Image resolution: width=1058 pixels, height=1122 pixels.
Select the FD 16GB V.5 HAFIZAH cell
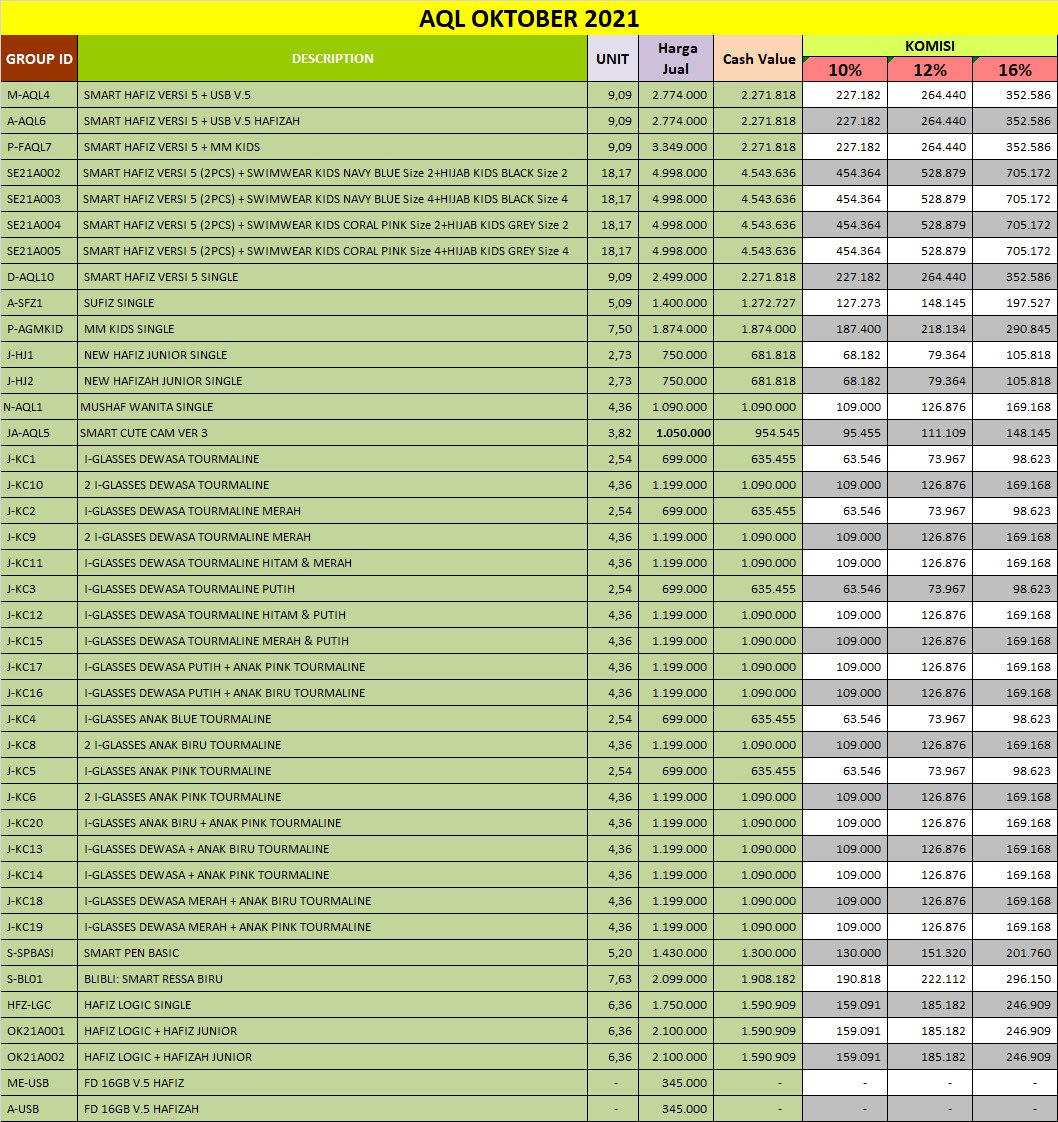[332, 1109]
